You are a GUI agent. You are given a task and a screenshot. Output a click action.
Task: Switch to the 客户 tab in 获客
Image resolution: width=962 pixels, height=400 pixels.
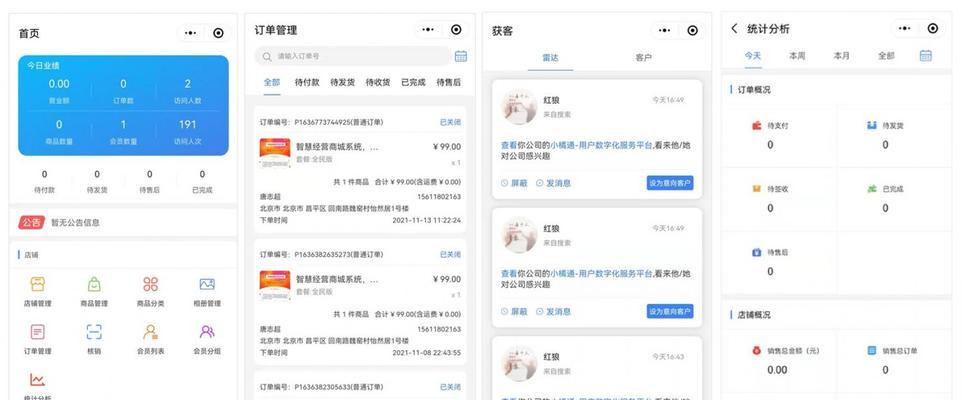click(644, 58)
